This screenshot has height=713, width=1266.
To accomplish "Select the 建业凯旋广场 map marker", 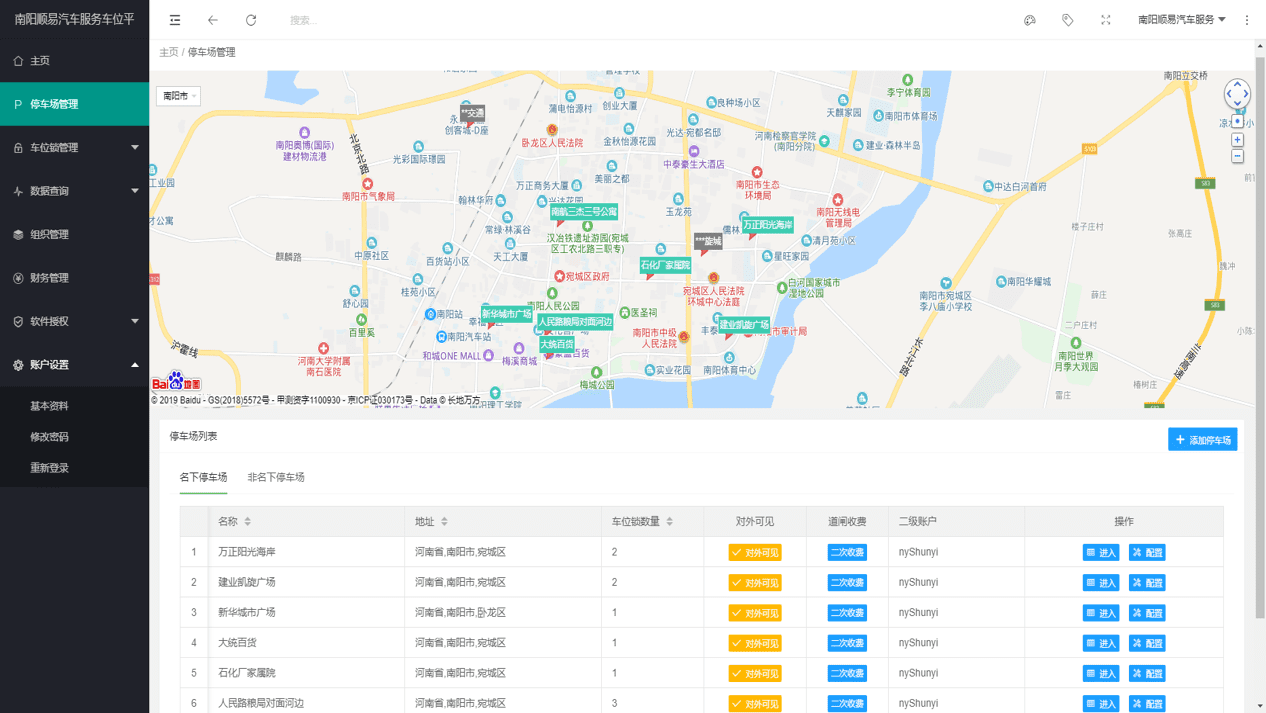I will tap(745, 325).
